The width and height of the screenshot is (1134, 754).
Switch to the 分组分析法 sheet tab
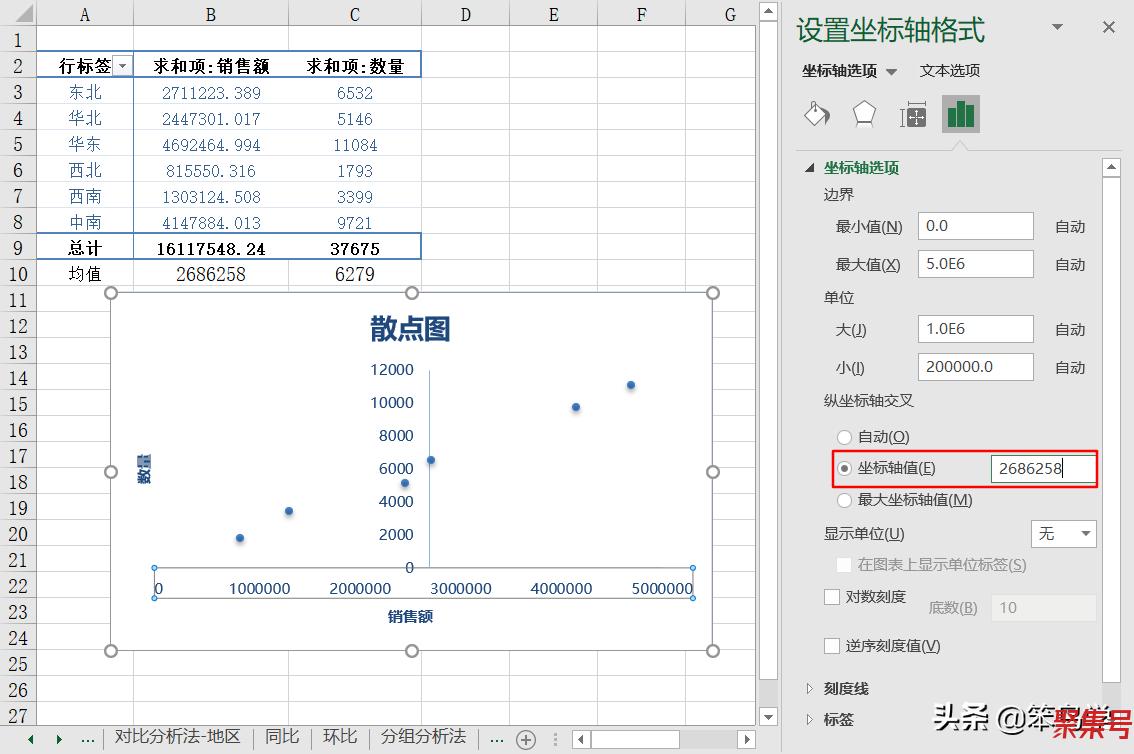tap(423, 737)
